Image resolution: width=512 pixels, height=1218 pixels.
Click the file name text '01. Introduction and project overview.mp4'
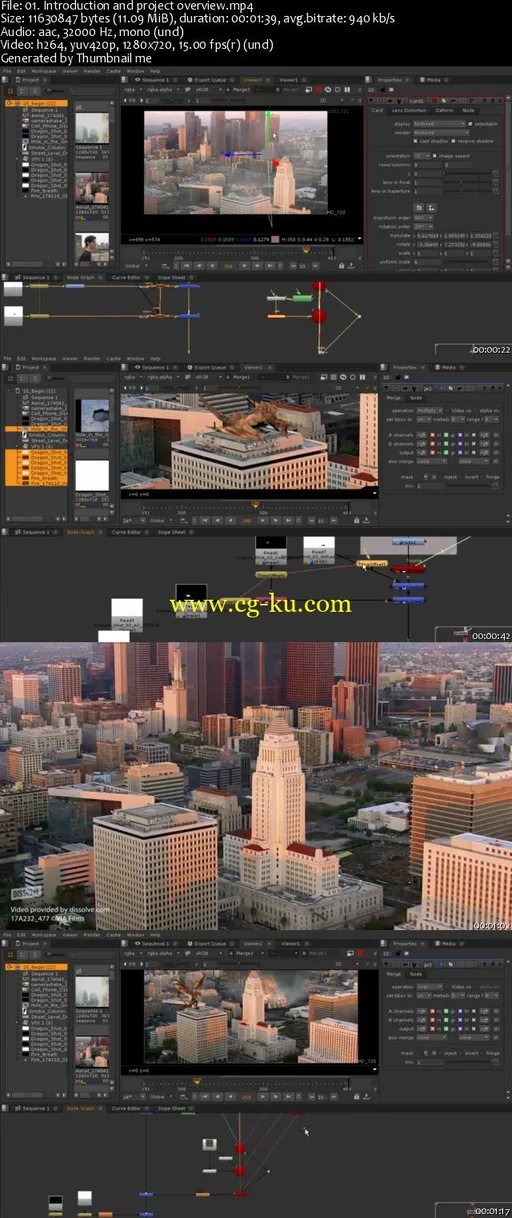tap(125, 6)
